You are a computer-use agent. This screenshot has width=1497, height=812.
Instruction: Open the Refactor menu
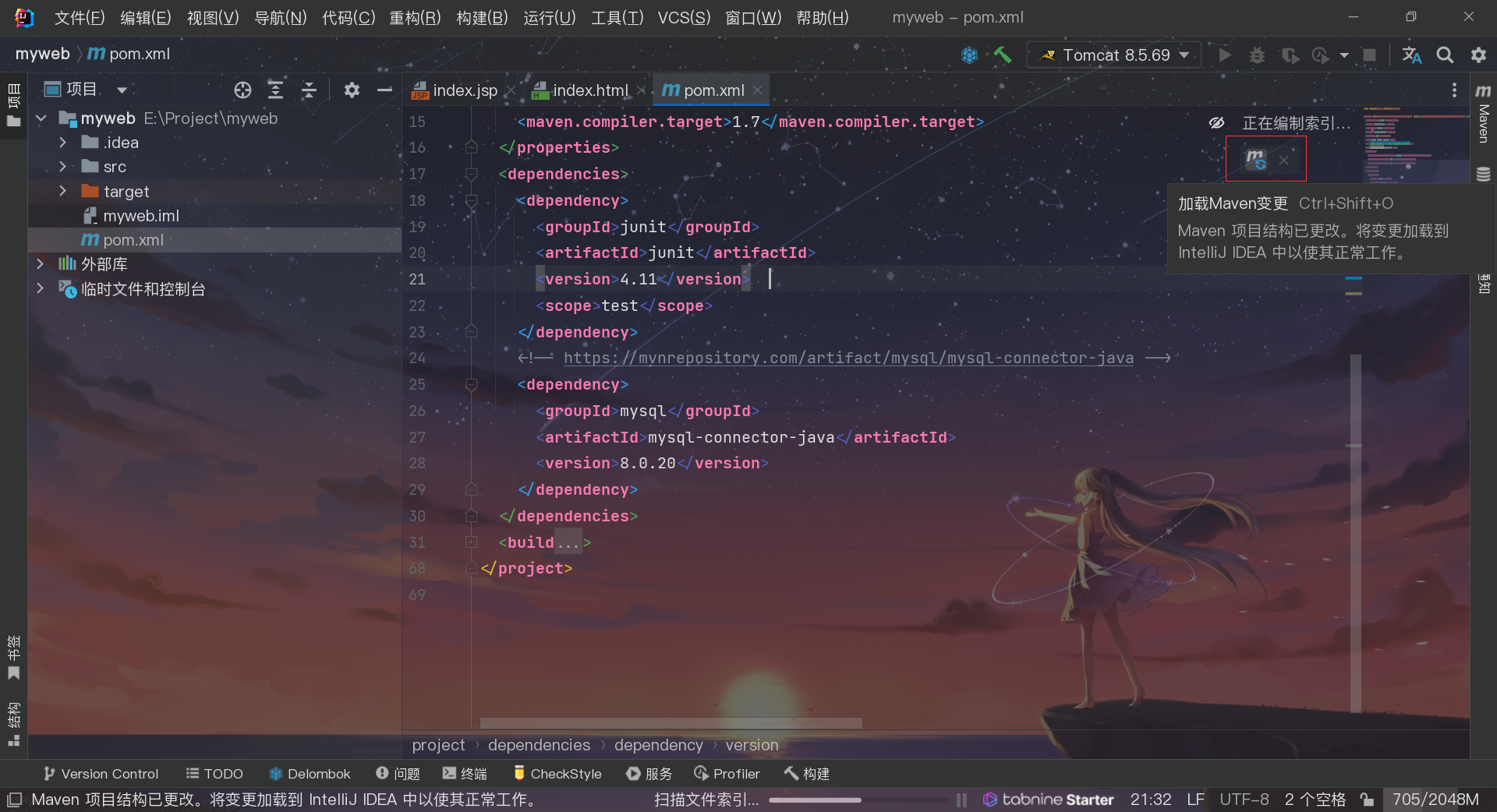(415, 17)
